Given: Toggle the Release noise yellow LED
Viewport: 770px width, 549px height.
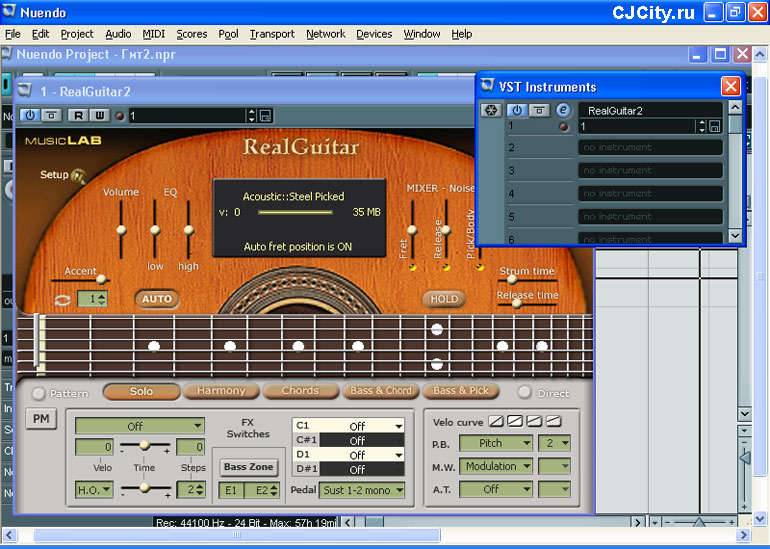Looking at the screenshot, I should click(446, 268).
